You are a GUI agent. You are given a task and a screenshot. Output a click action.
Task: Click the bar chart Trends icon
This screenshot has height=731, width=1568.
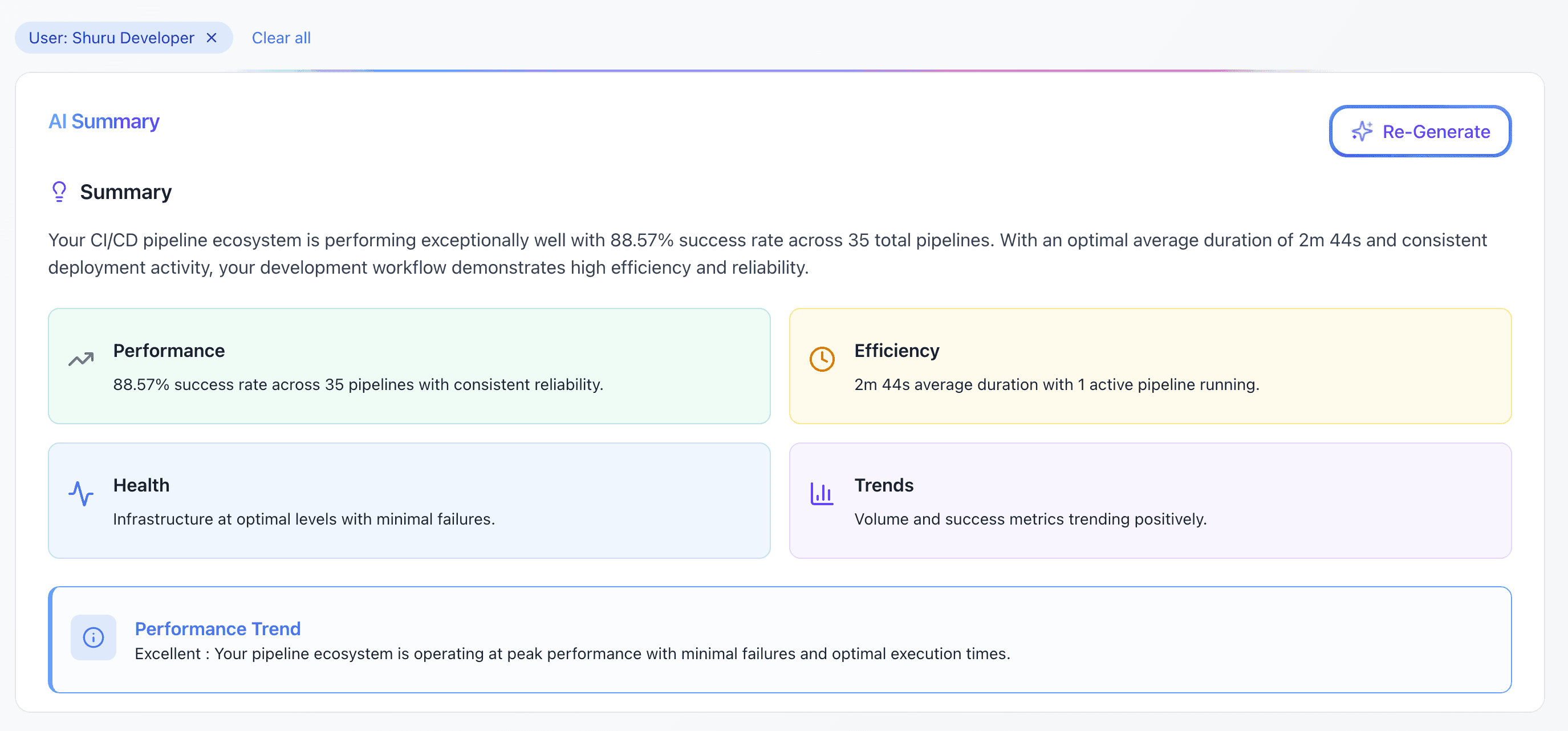click(x=822, y=493)
